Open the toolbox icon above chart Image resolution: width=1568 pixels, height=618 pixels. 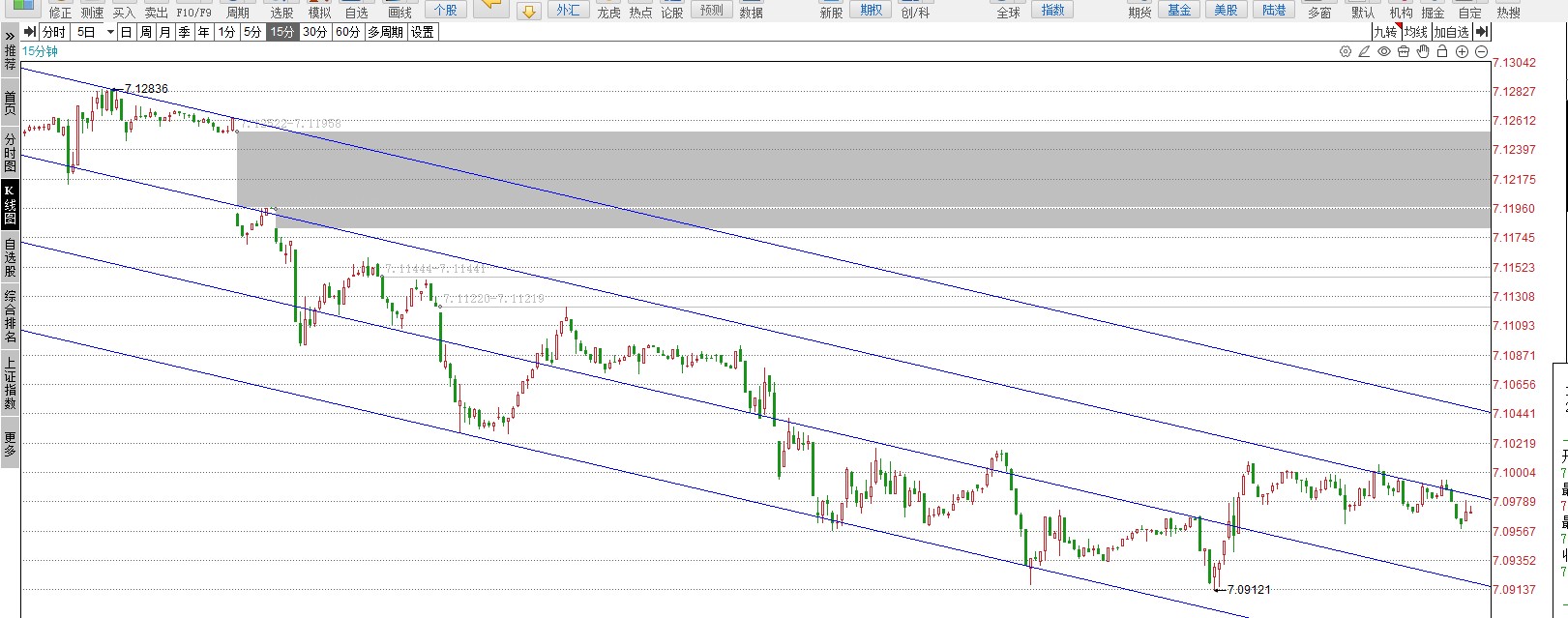tap(1404, 52)
